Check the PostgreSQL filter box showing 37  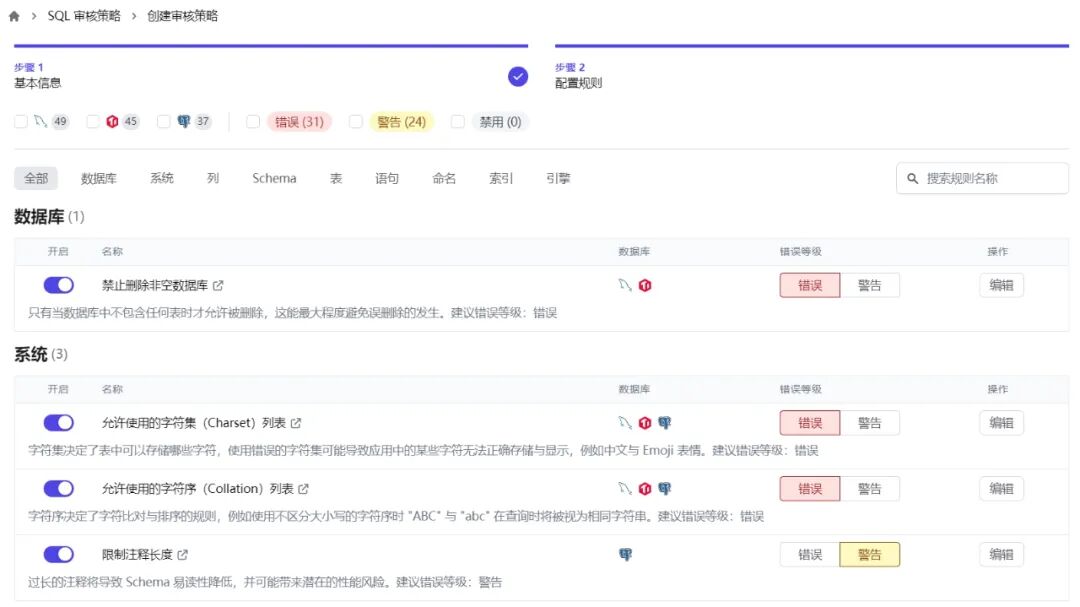tap(164, 122)
